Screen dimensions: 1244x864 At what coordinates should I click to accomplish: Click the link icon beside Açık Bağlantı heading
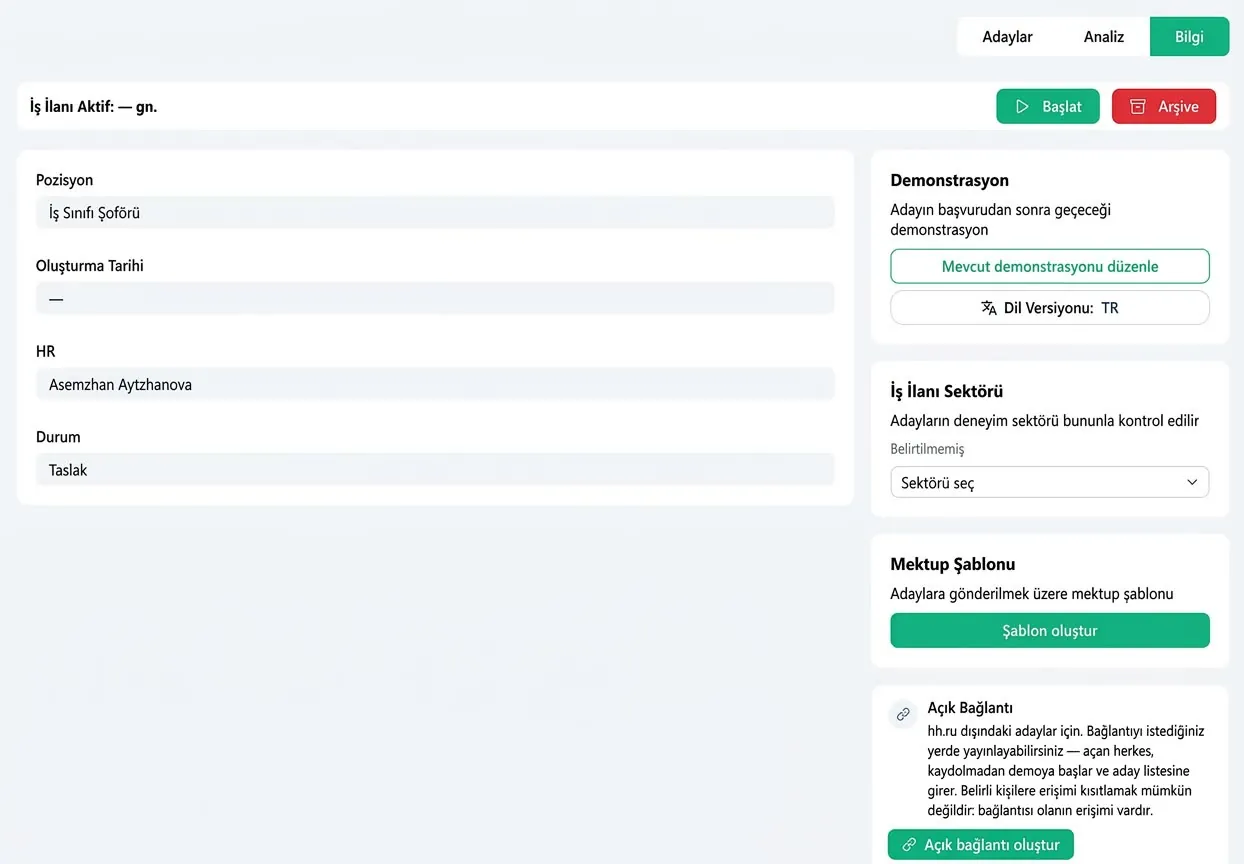[903, 714]
